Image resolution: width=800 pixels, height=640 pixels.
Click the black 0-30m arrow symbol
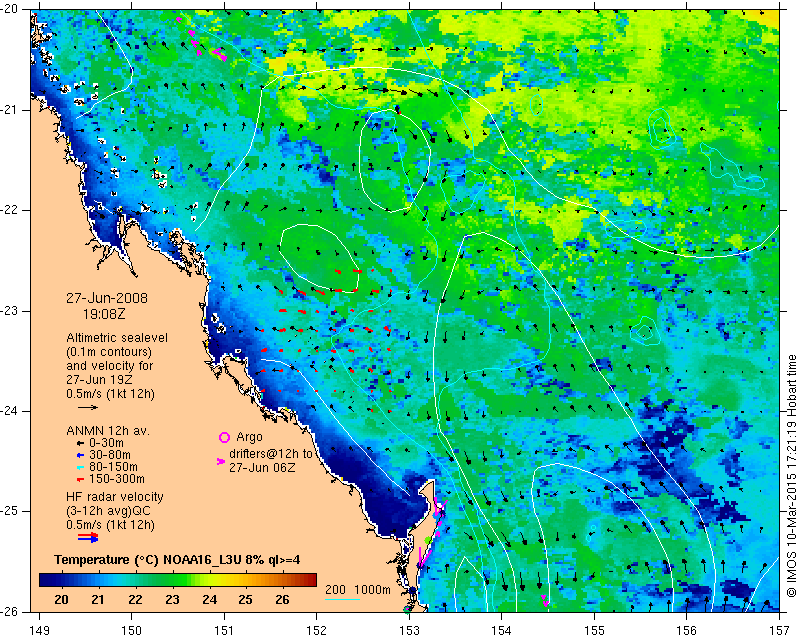click(x=80, y=443)
